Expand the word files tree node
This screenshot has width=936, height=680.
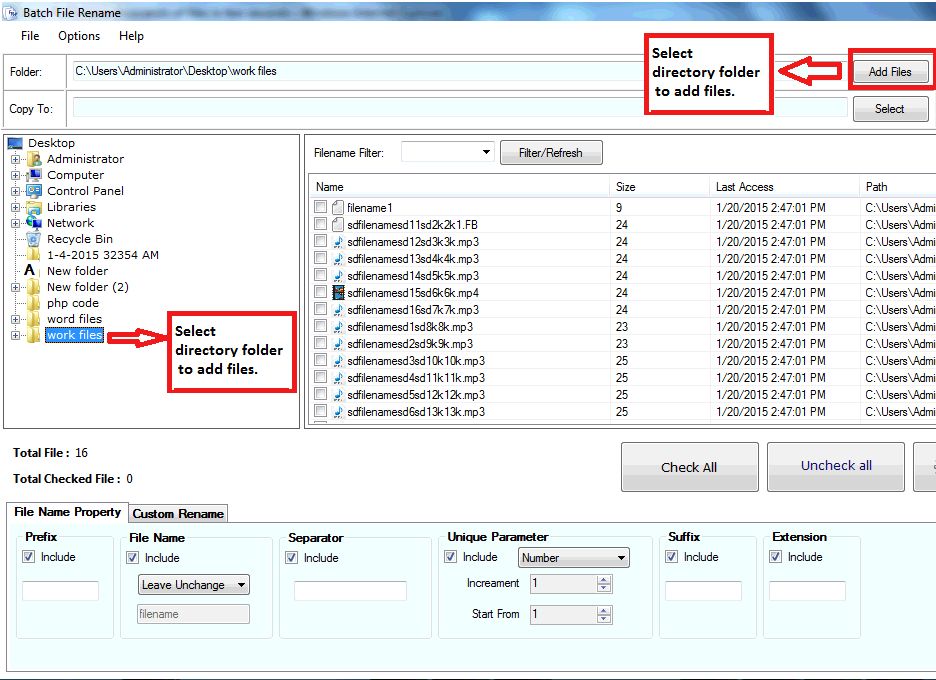pos(16,319)
